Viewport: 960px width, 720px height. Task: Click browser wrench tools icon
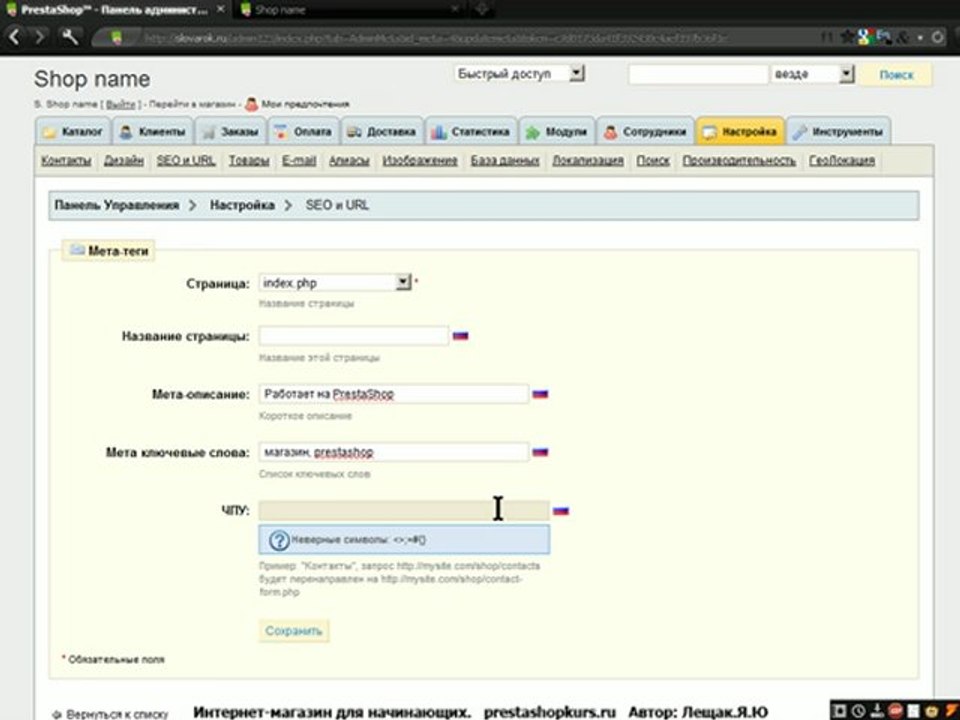[x=70, y=37]
